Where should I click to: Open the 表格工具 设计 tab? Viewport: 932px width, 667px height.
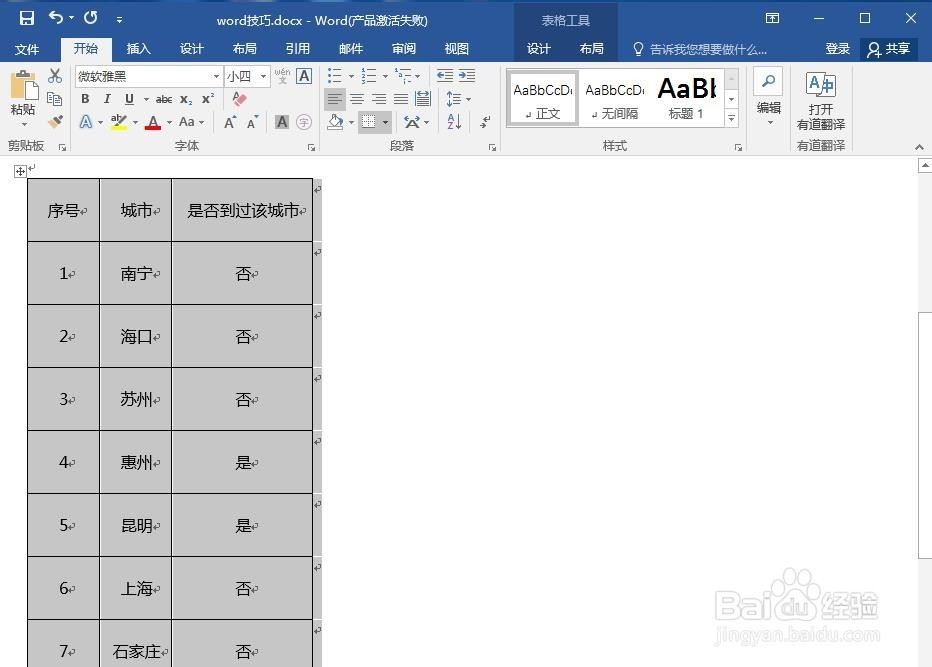(539, 48)
